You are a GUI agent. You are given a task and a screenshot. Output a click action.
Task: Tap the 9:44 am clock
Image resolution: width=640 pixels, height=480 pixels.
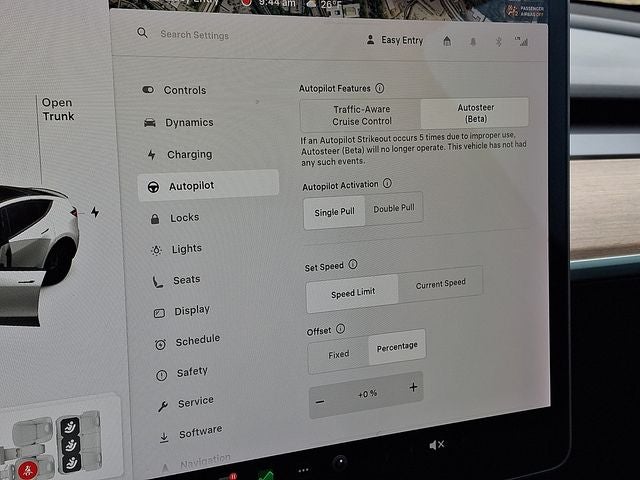[x=277, y=3]
